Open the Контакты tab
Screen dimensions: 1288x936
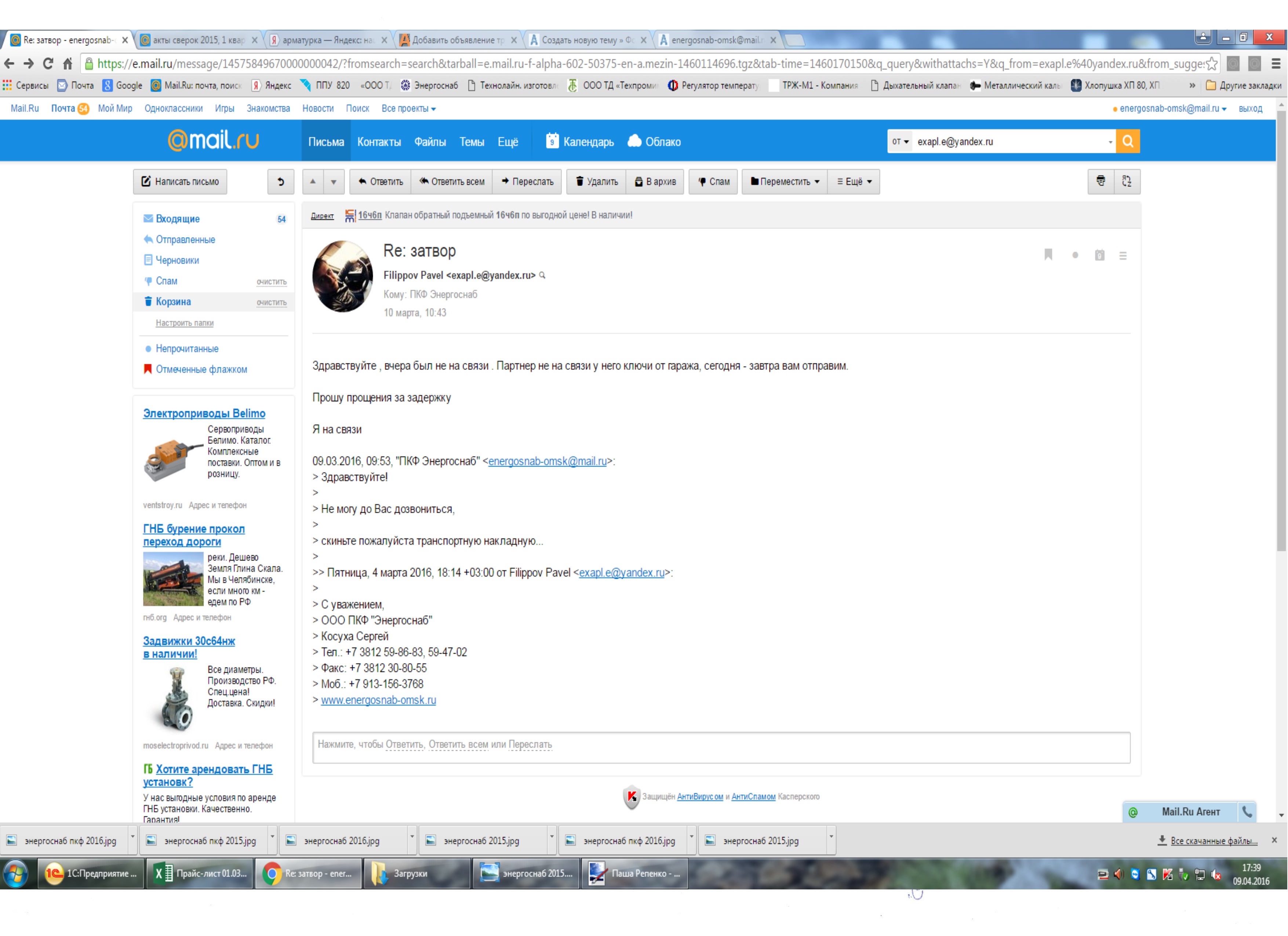(x=379, y=142)
